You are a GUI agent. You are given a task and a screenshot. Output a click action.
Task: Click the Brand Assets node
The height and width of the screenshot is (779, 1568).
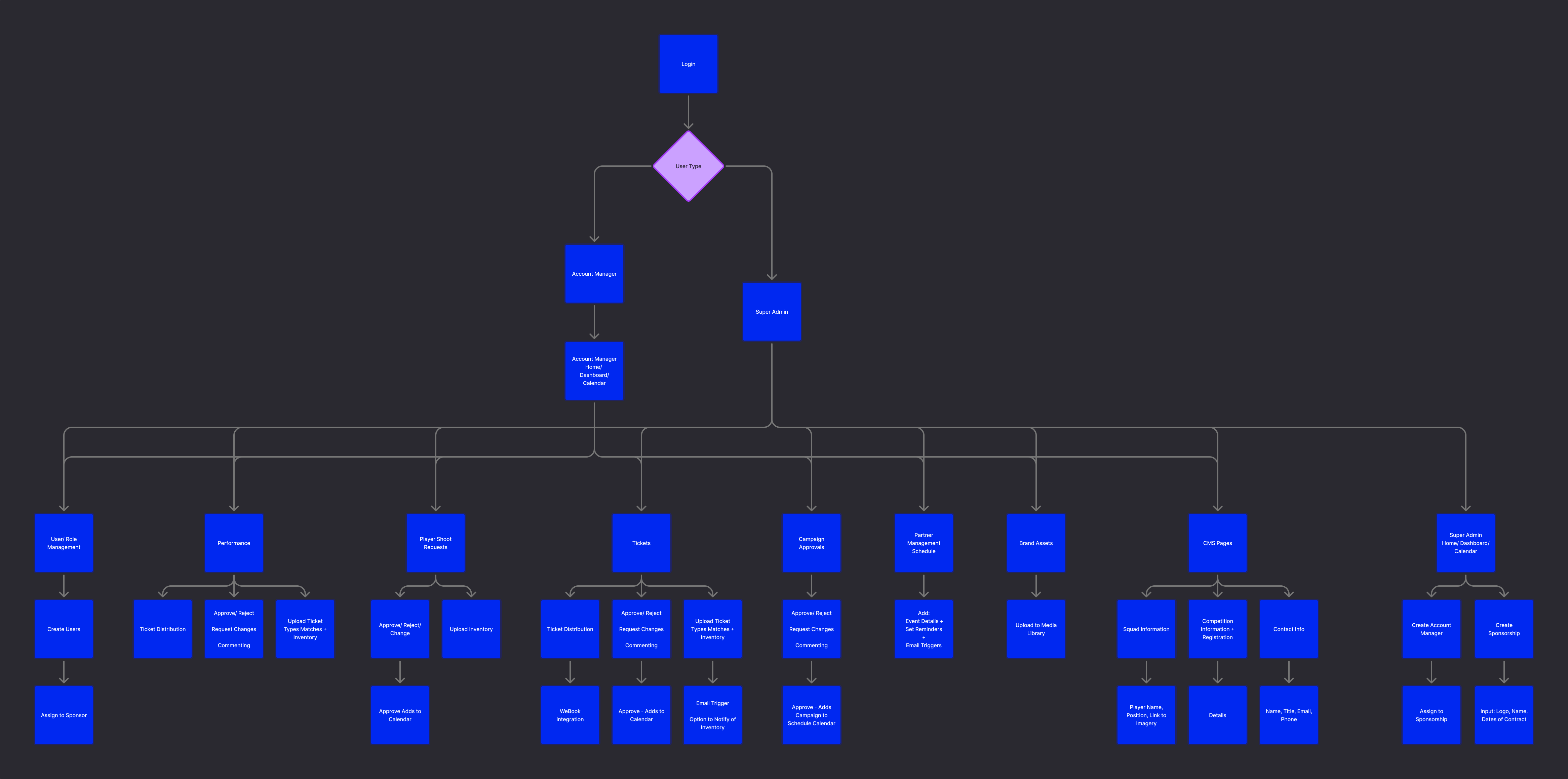pyautogui.click(x=1035, y=543)
